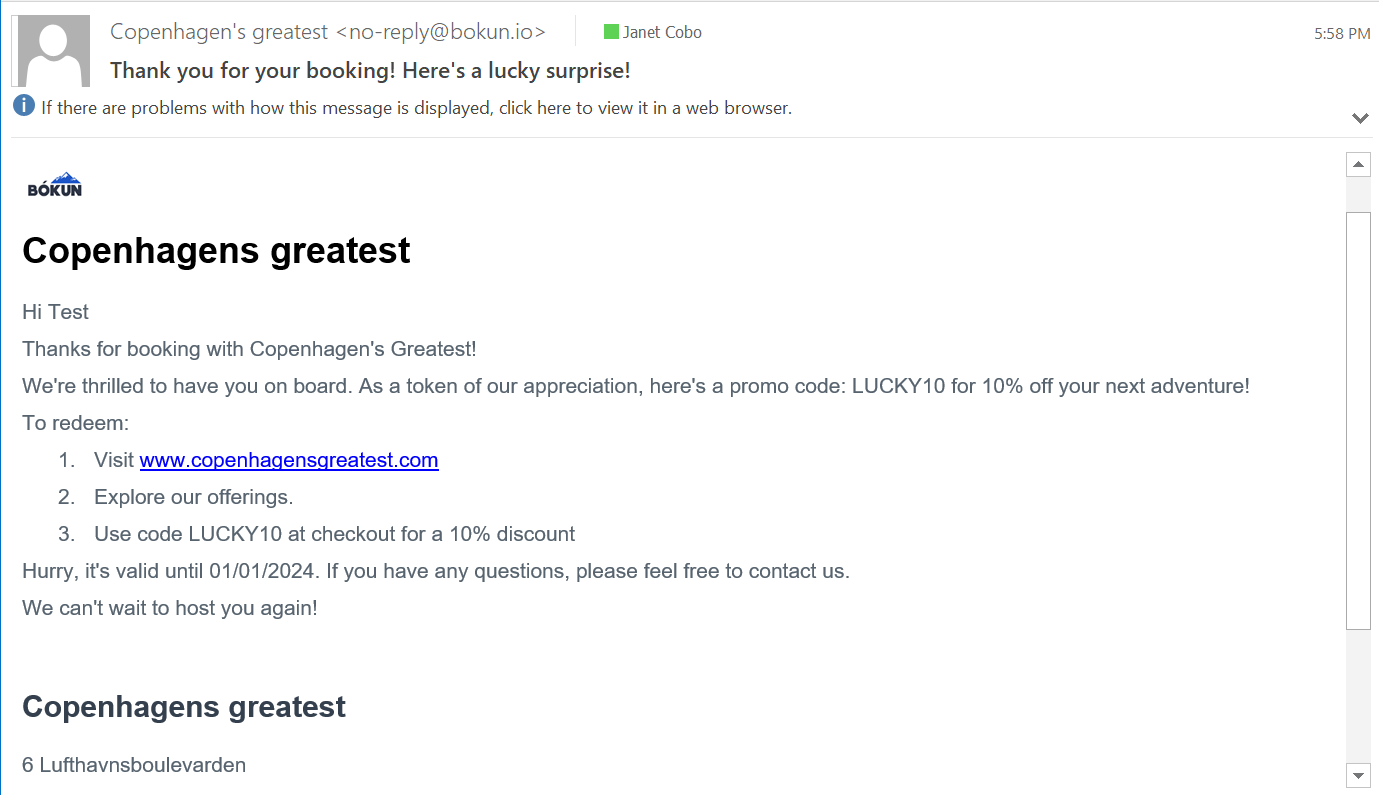The width and height of the screenshot is (1379, 795).
Task: Expand the message options chevron
Action: coord(1360,117)
